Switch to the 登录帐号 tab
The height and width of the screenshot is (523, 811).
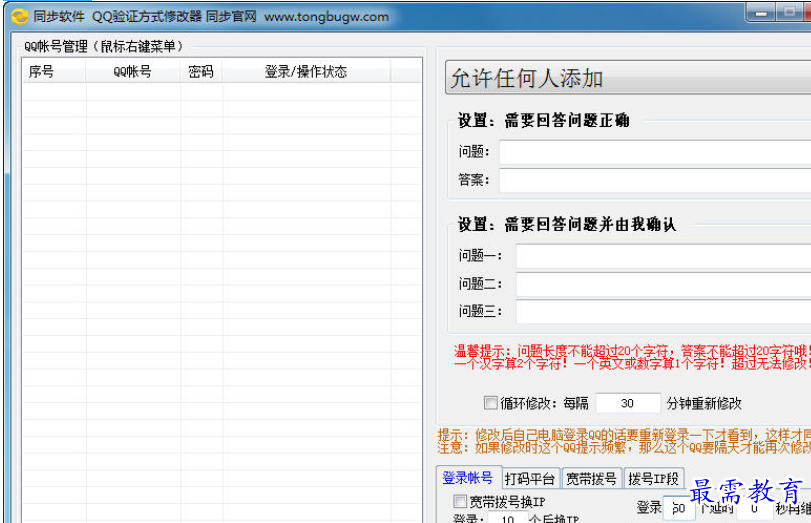click(x=468, y=477)
